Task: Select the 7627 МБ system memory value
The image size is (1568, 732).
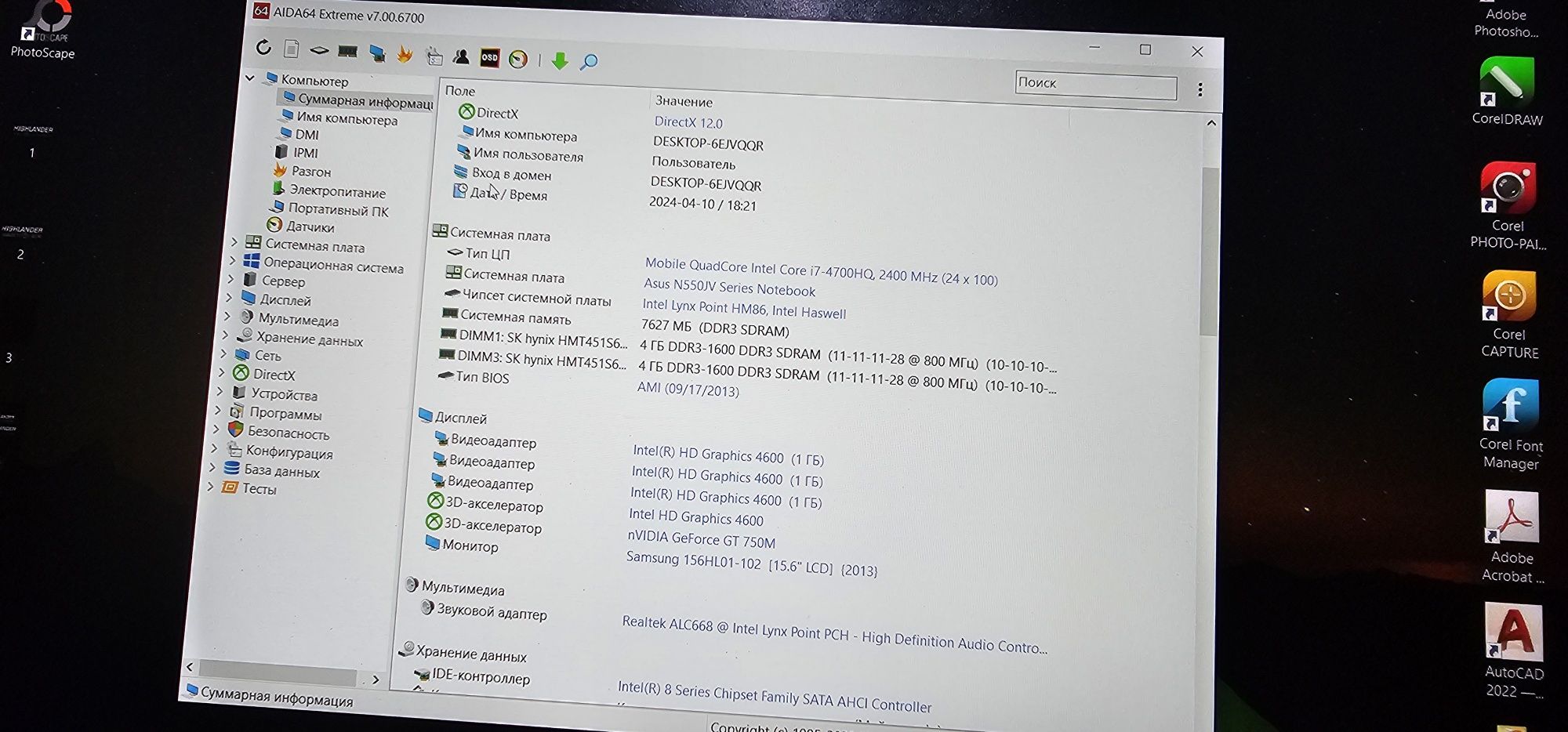Action: click(715, 327)
